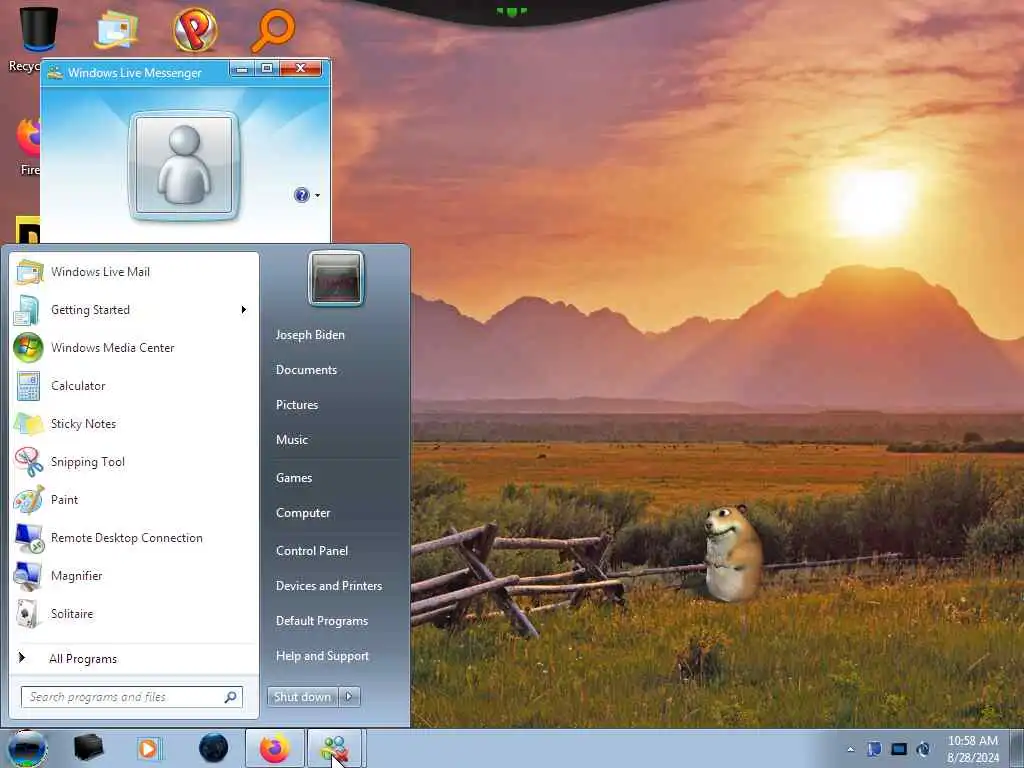Open Recycle Bin desktop icon
The image size is (1024, 768).
click(x=39, y=29)
